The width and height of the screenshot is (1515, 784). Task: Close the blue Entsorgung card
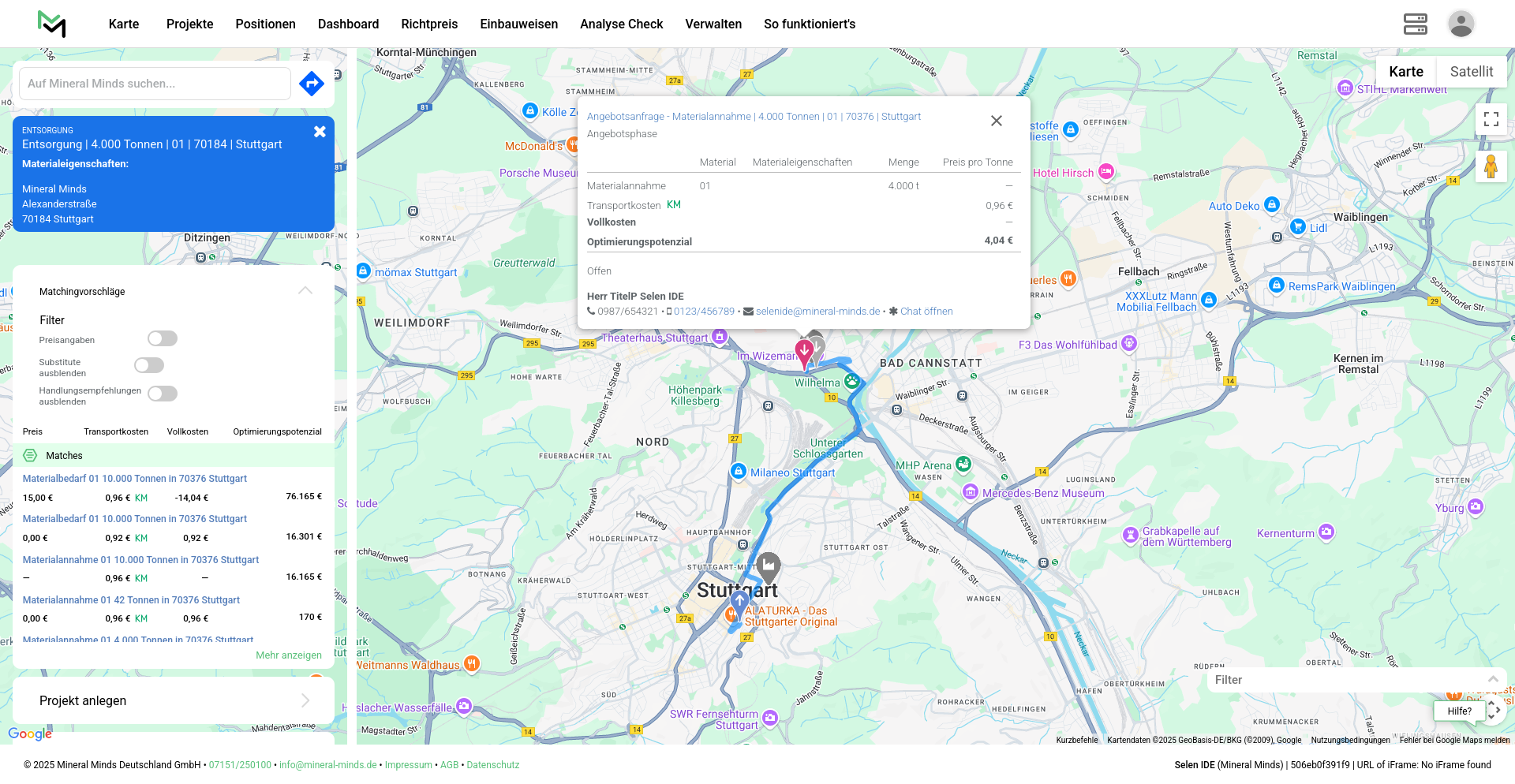[320, 132]
